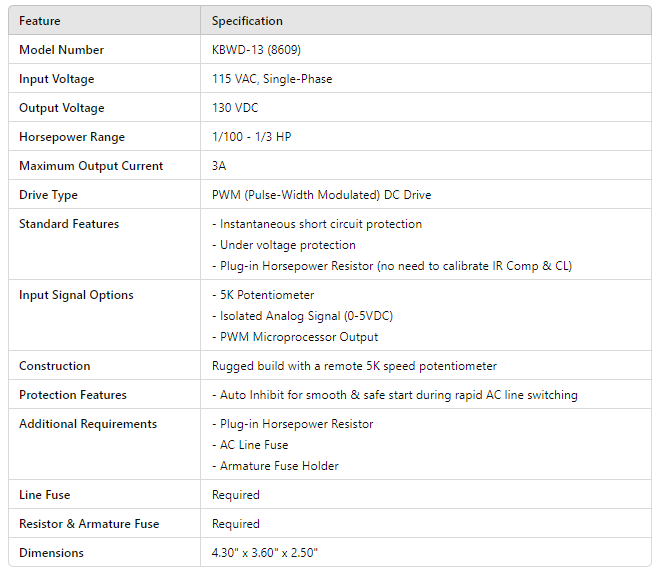Click the Specification column header

[x=247, y=21]
